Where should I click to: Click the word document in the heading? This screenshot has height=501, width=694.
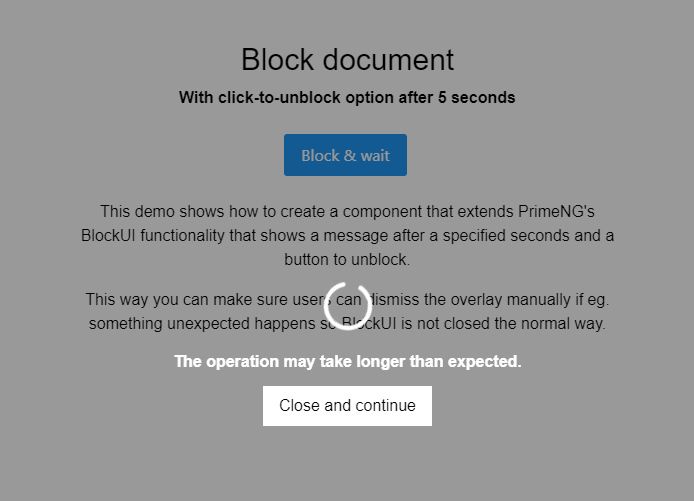(x=388, y=60)
